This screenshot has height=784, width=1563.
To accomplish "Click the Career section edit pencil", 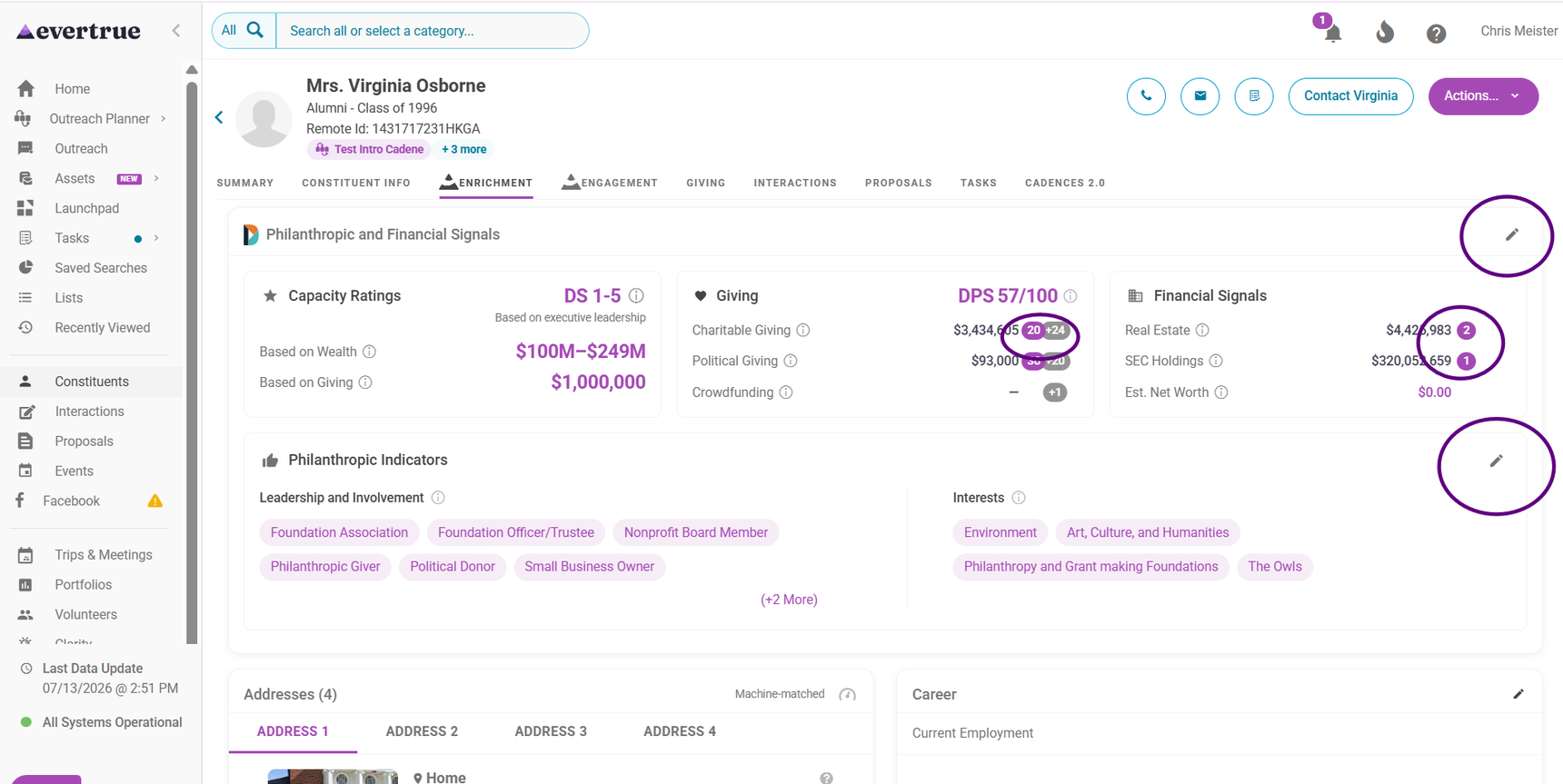I will pyautogui.click(x=1518, y=694).
